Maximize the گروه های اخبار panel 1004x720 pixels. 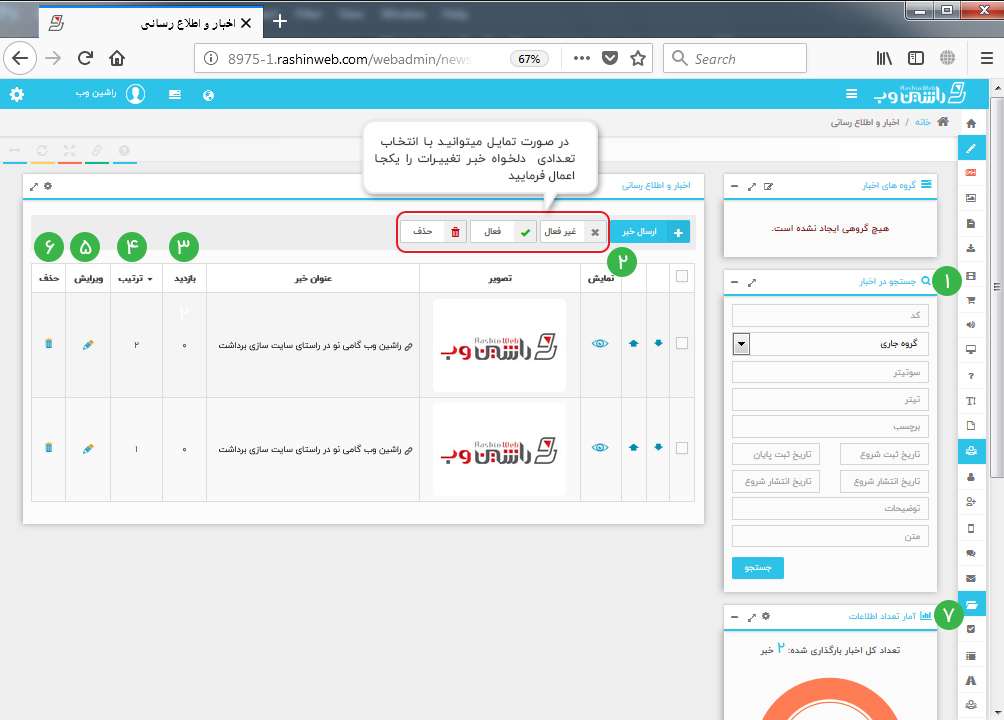tap(752, 186)
